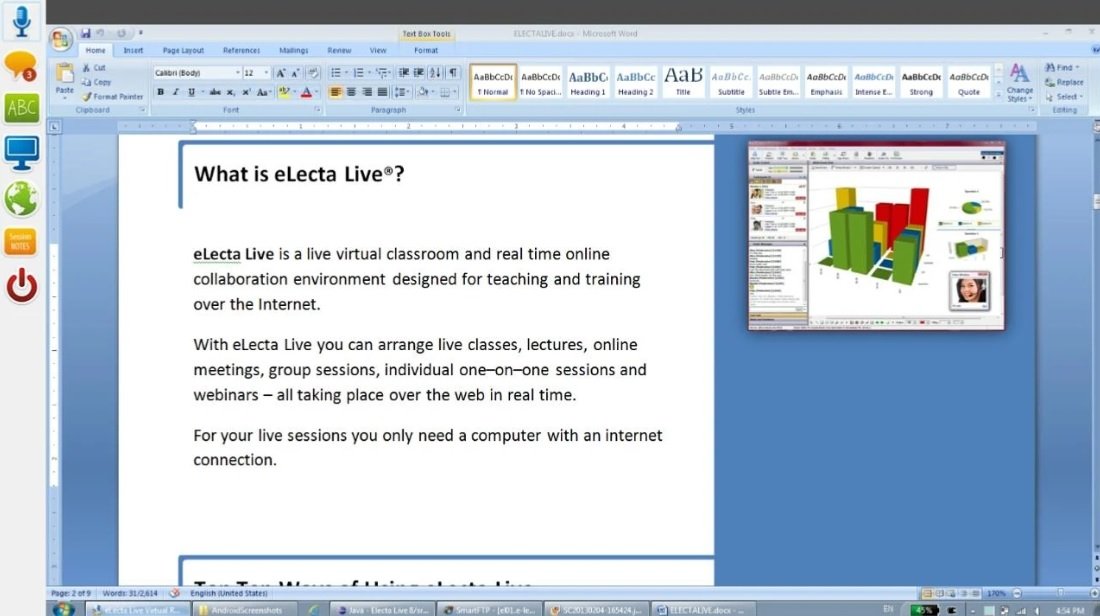Viewport: 1100px width, 616px height.
Task: Toggle Italic formatting
Action: (175, 92)
